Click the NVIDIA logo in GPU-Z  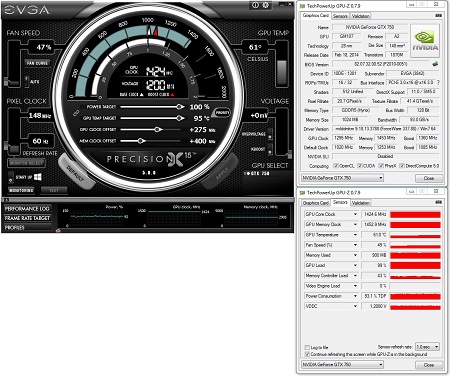coord(425,41)
